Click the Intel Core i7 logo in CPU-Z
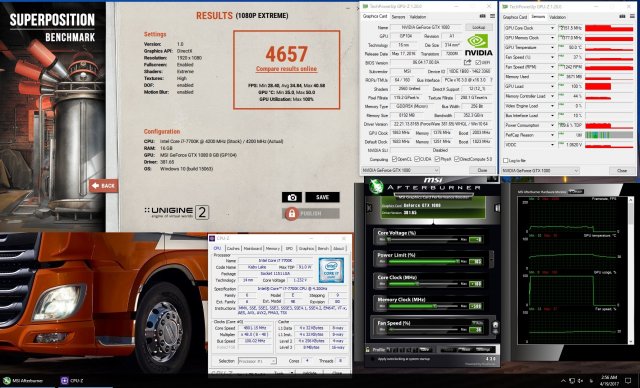640x388 pixels. click(x=331, y=270)
